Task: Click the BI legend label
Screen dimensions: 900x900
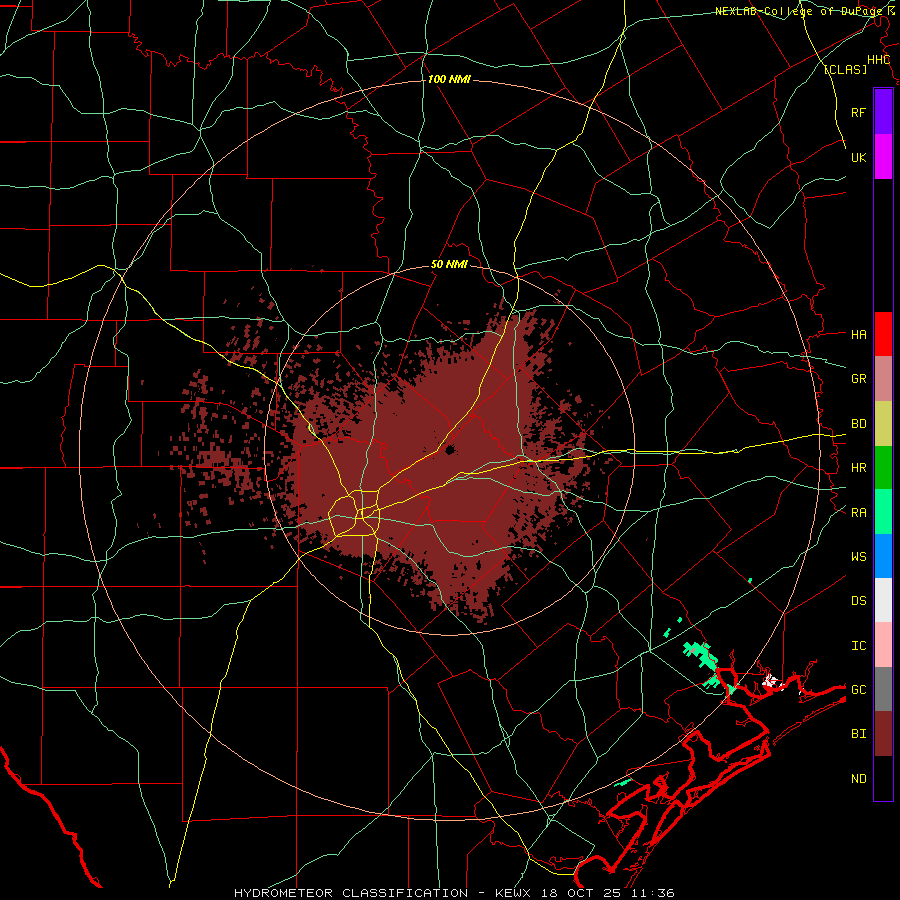Action: (858, 734)
